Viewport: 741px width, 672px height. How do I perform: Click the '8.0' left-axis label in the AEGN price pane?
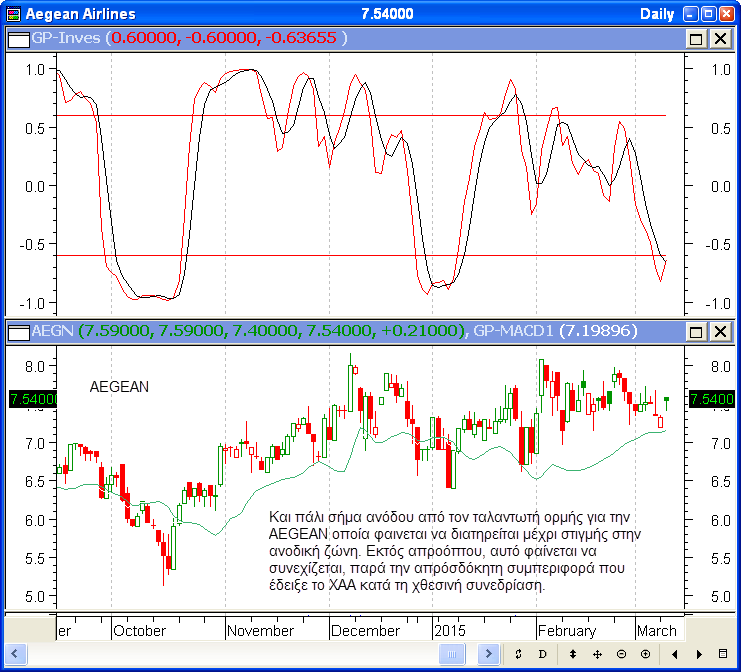35,367
